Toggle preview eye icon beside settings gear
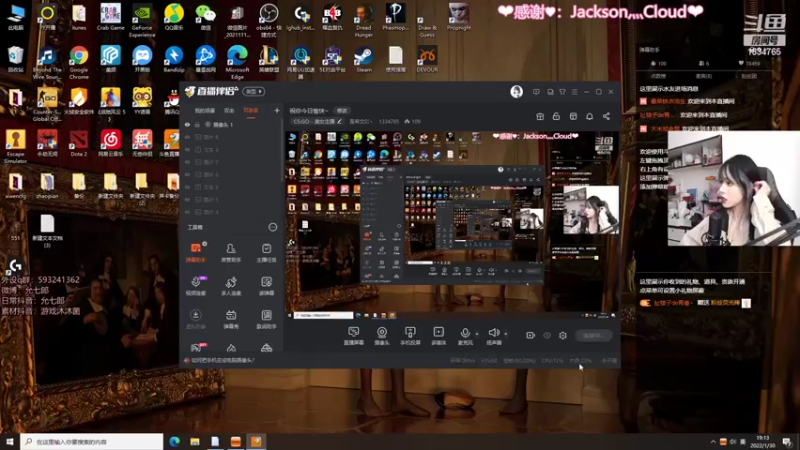The image size is (800, 450). click(547, 335)
